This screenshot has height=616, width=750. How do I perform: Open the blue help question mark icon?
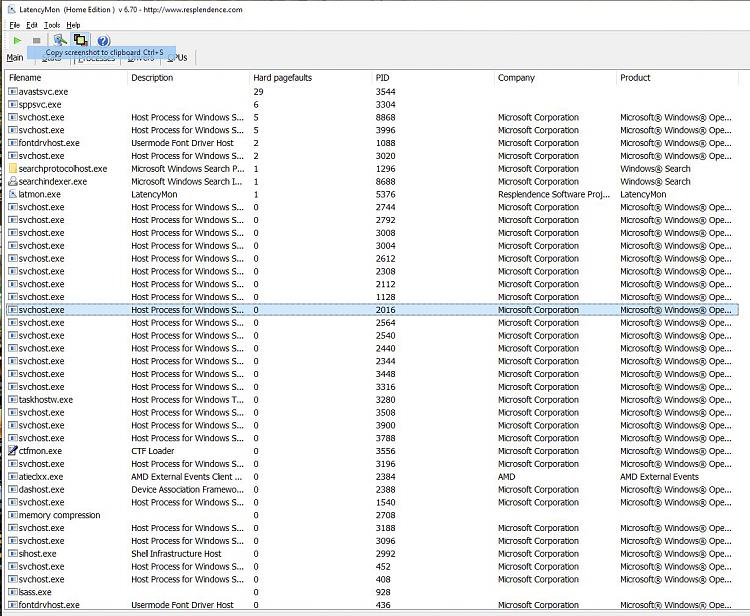click(x=103, y=41)
